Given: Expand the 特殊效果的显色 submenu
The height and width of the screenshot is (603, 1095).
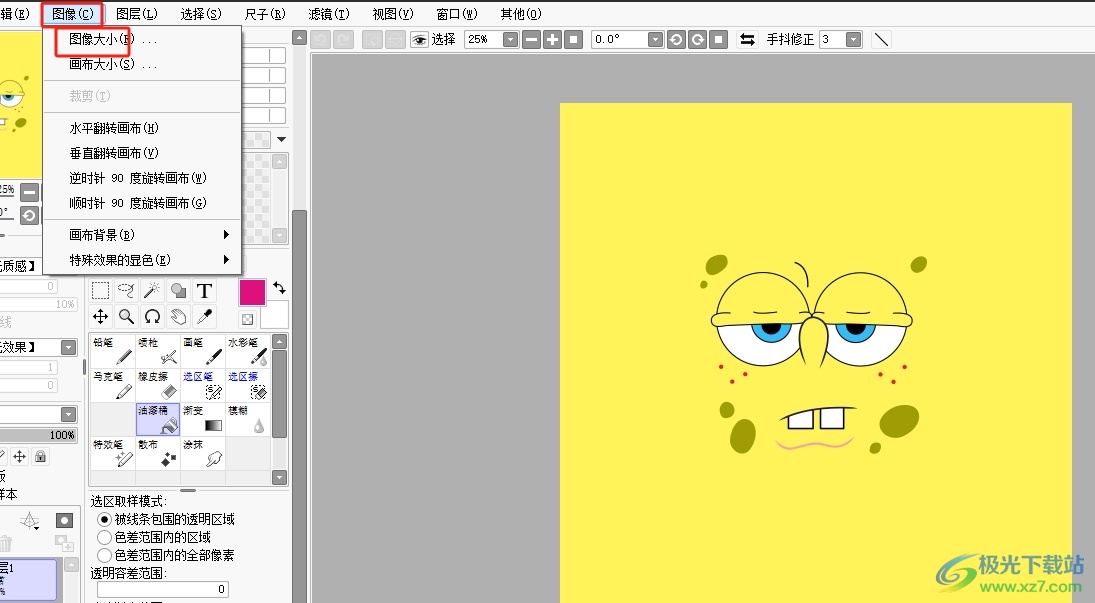Looking at the screenshot, I should [142, 260].
